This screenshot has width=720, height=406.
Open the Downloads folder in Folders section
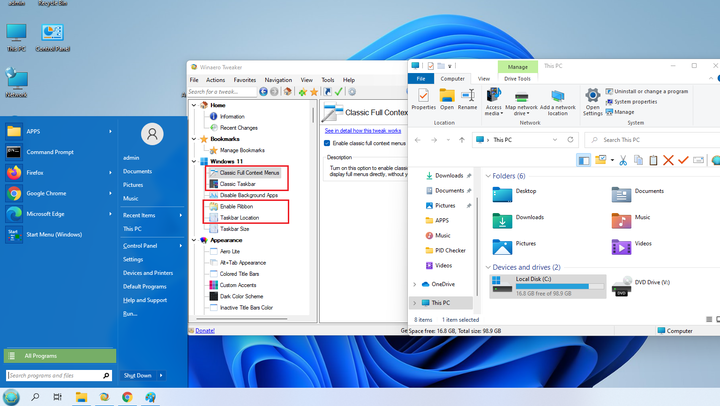tap(519, 220)
